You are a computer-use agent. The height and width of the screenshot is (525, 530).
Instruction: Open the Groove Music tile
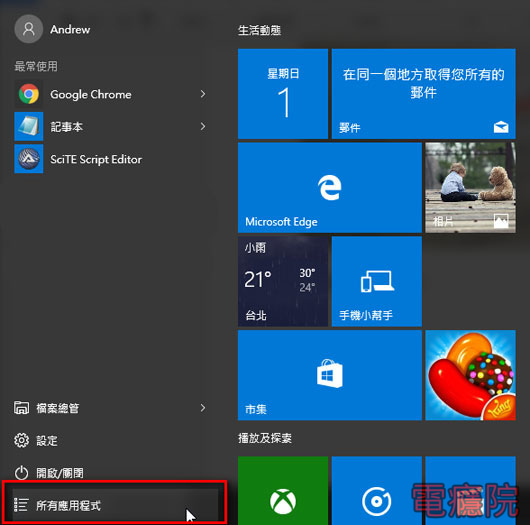[377, 491]
